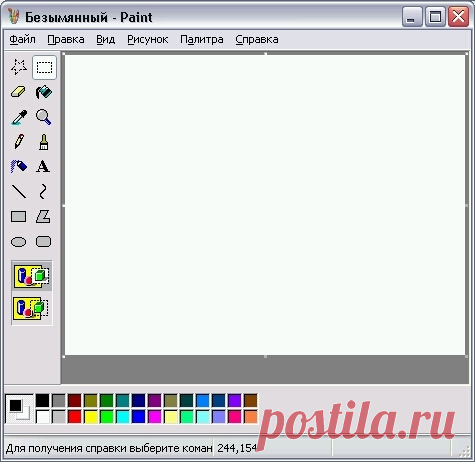The width and height of the screenshot is (475, 462).
Task: Select the Pick Color eyedropper tool
Action: click(19, 117)
